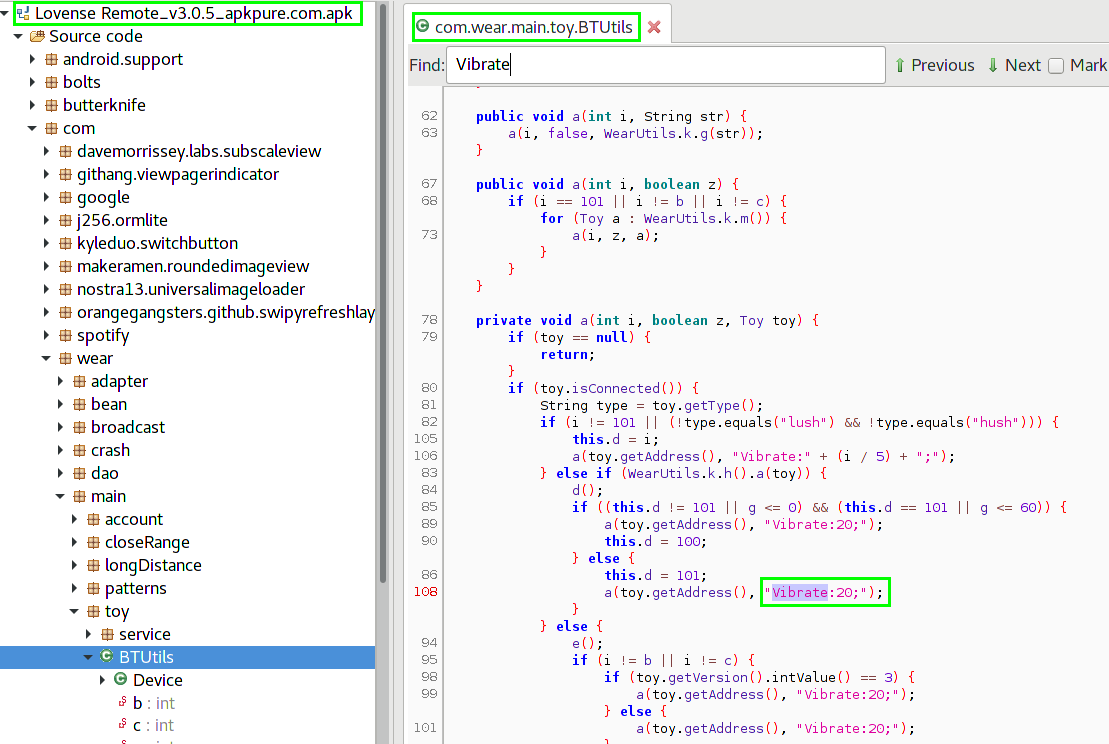Click the Device inner class icon
The width and height of the screenshot is (1109, 744).
(x=120, y=680)
